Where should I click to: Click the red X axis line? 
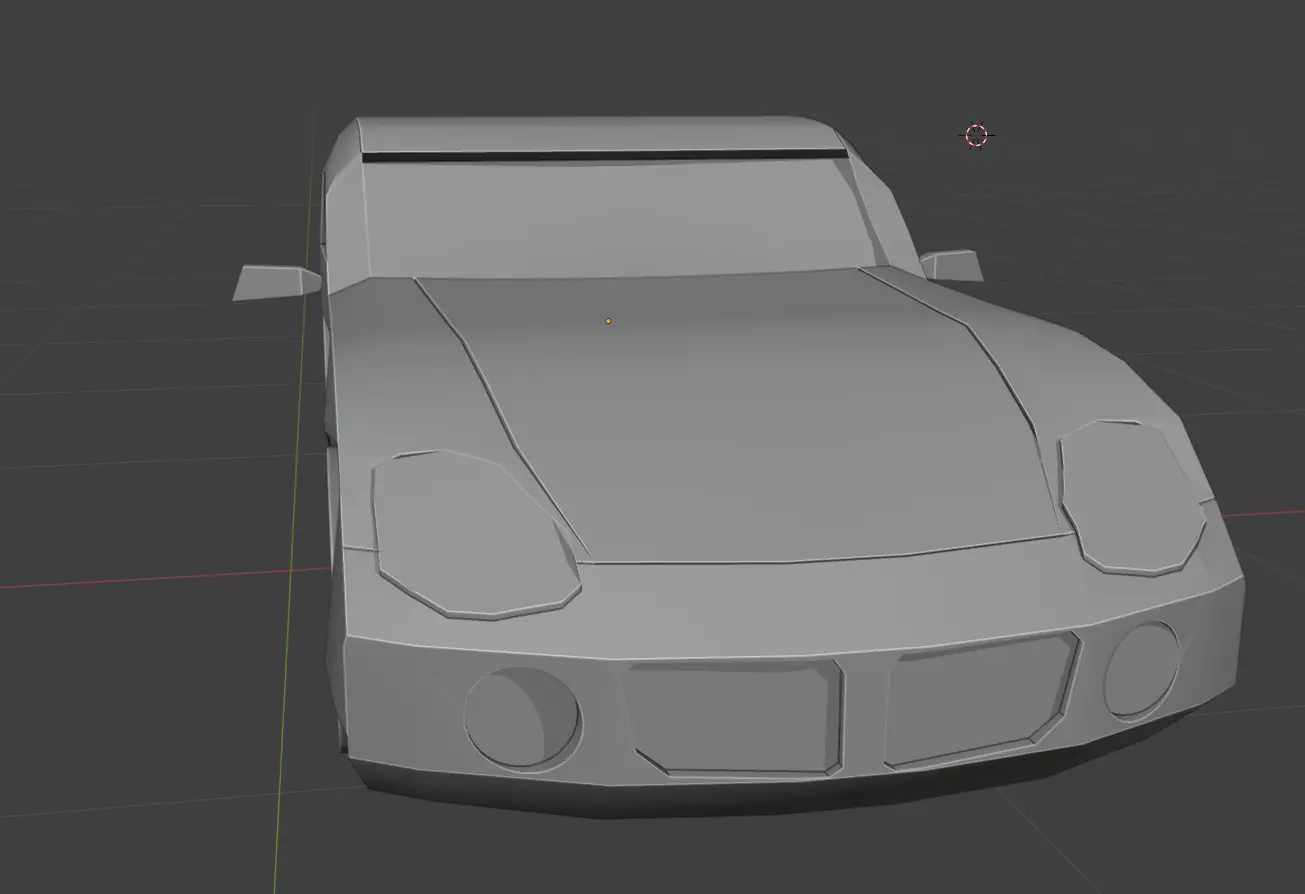(x=165, y=579)
